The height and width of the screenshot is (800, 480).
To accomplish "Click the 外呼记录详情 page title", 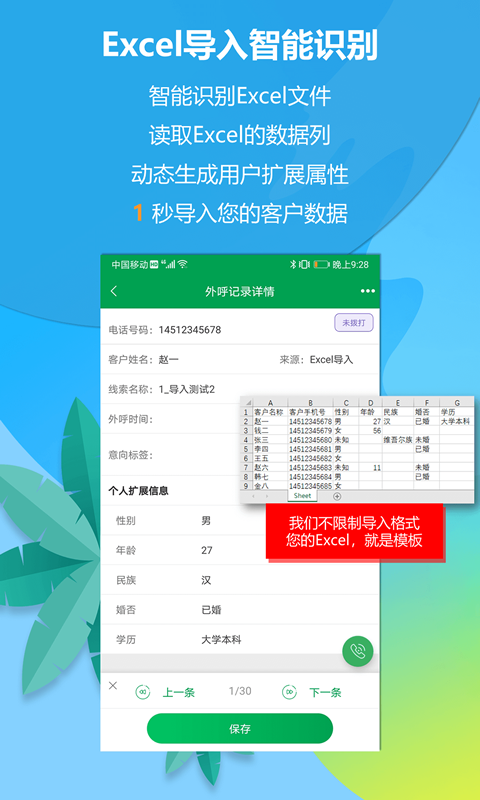I will click(240, 291).
